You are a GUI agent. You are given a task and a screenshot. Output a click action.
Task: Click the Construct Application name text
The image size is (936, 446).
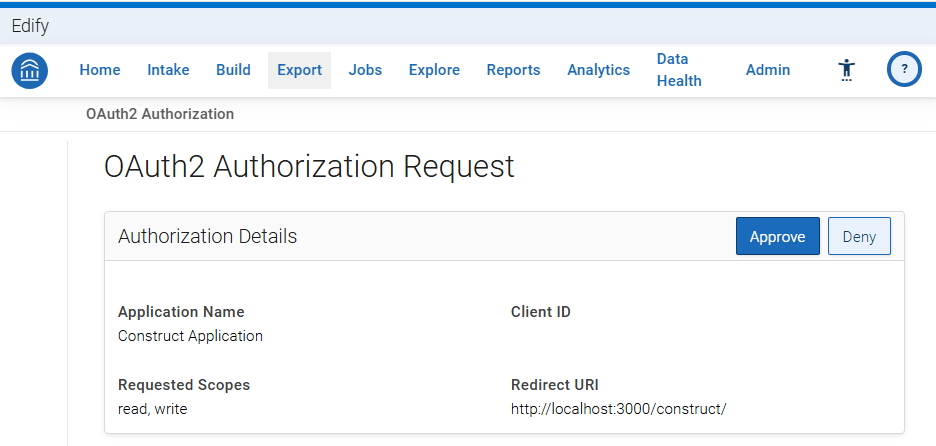pos(190,336)
